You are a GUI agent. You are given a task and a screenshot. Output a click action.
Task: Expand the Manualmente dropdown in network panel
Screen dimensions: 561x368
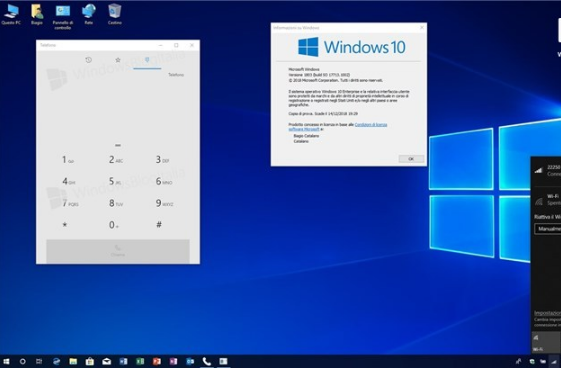[x=548, y=229]
